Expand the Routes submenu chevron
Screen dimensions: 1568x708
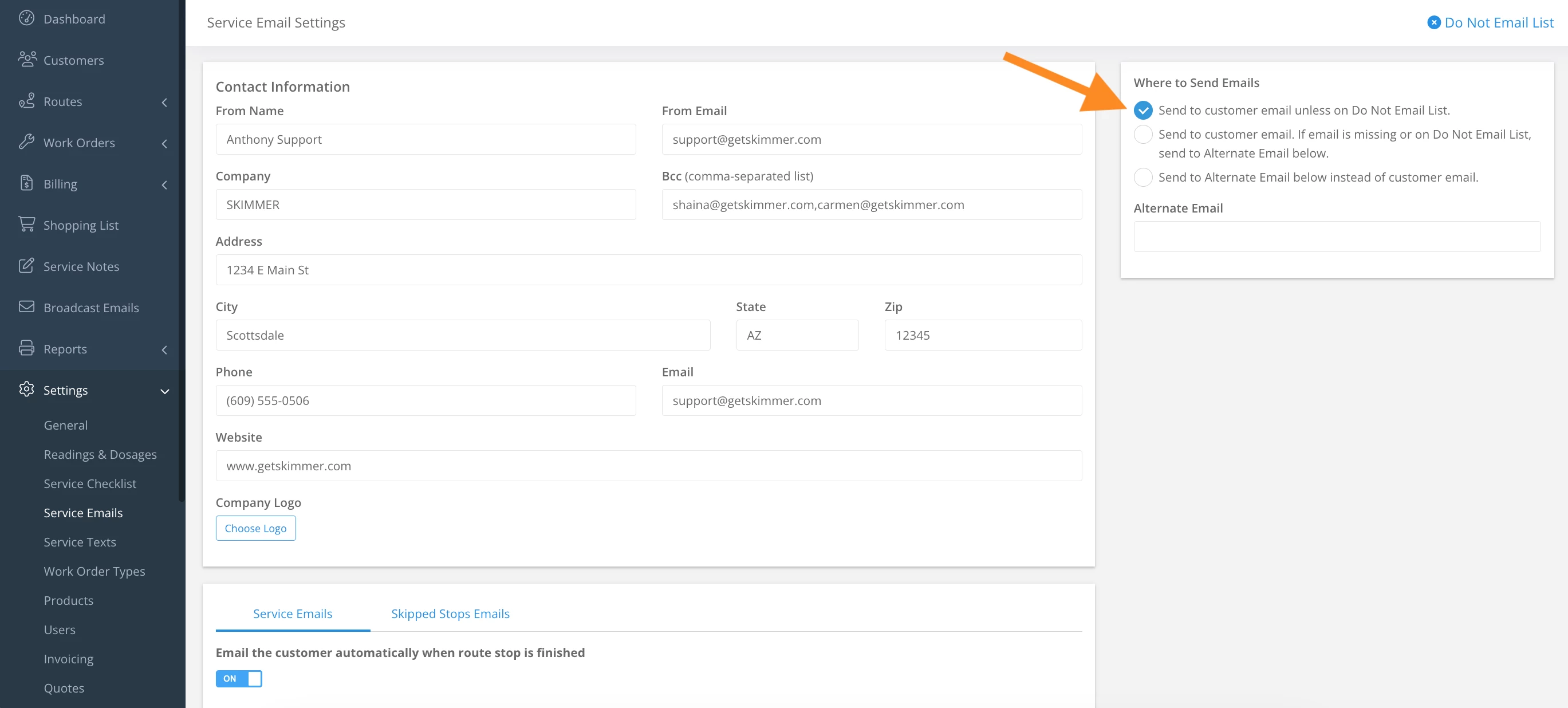[x=164, y=103]
